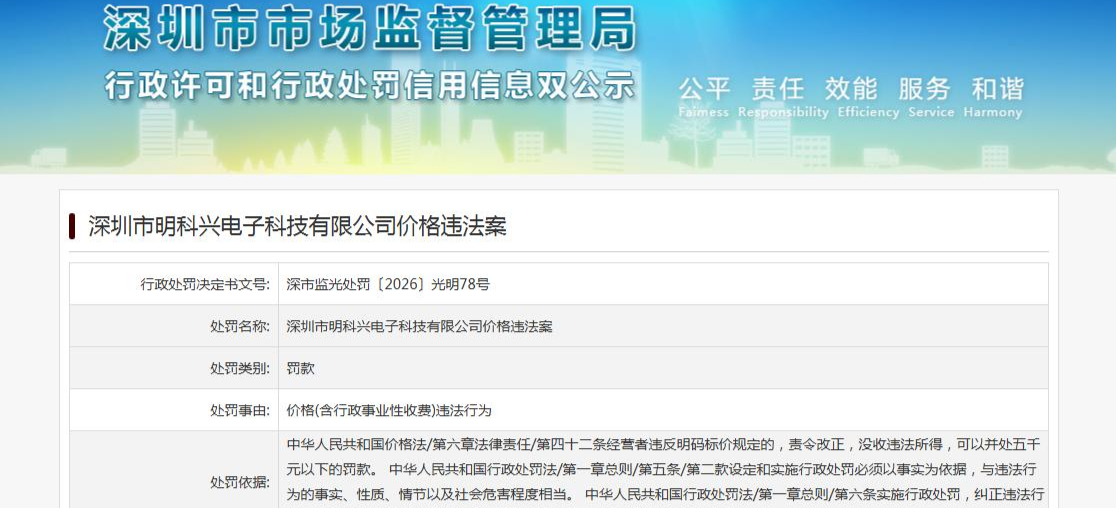Click the 深圳市市场监督管理局 header title
The width and height of the screenshot is (1116, 508).
(x=369, y=28)
